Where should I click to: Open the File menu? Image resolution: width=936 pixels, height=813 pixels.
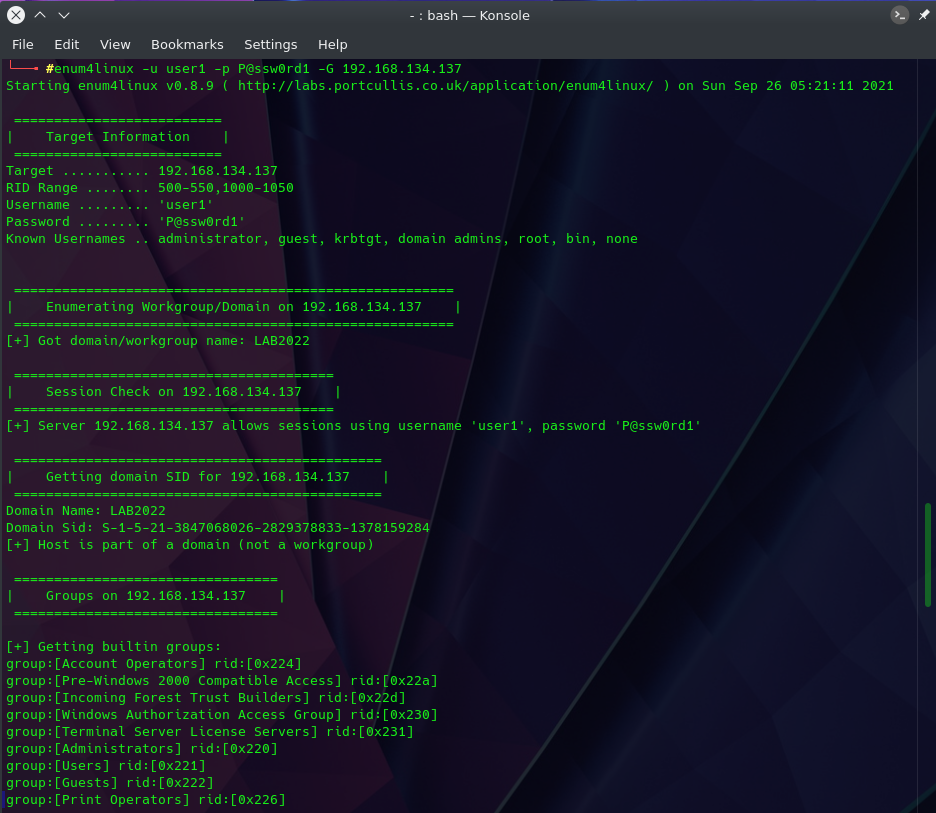(23, 45)
